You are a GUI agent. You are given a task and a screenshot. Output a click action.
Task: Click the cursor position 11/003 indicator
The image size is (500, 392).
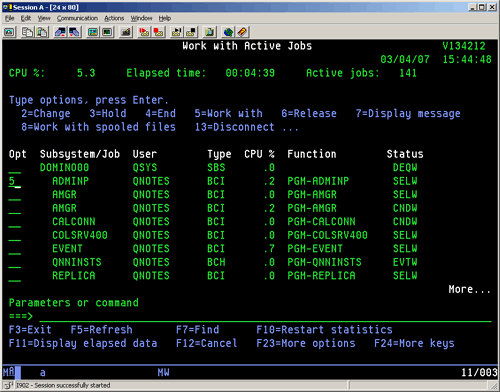point(479,372)
